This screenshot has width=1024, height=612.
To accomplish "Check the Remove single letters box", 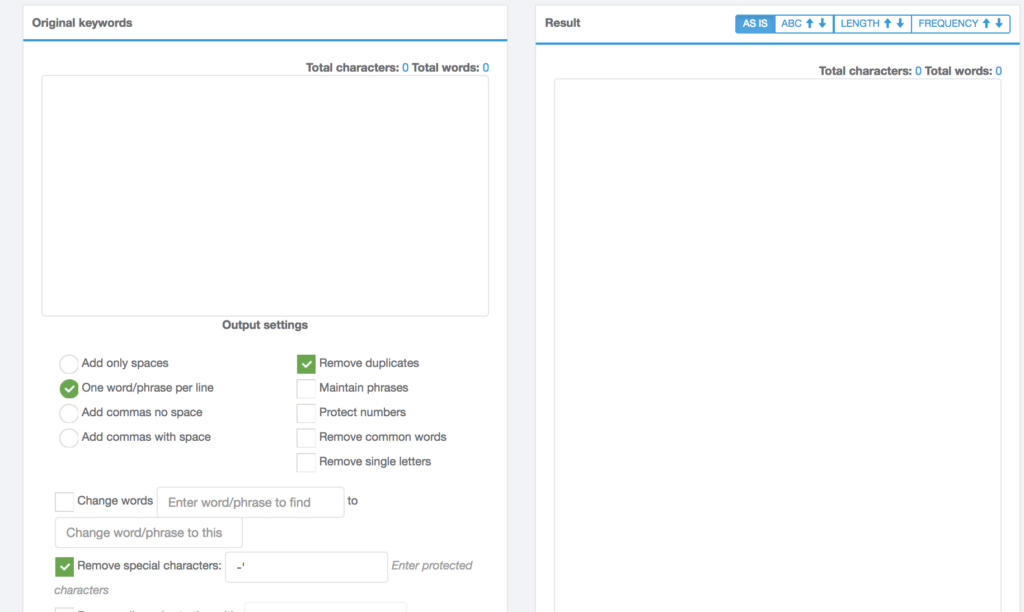I will click(306, 462).
